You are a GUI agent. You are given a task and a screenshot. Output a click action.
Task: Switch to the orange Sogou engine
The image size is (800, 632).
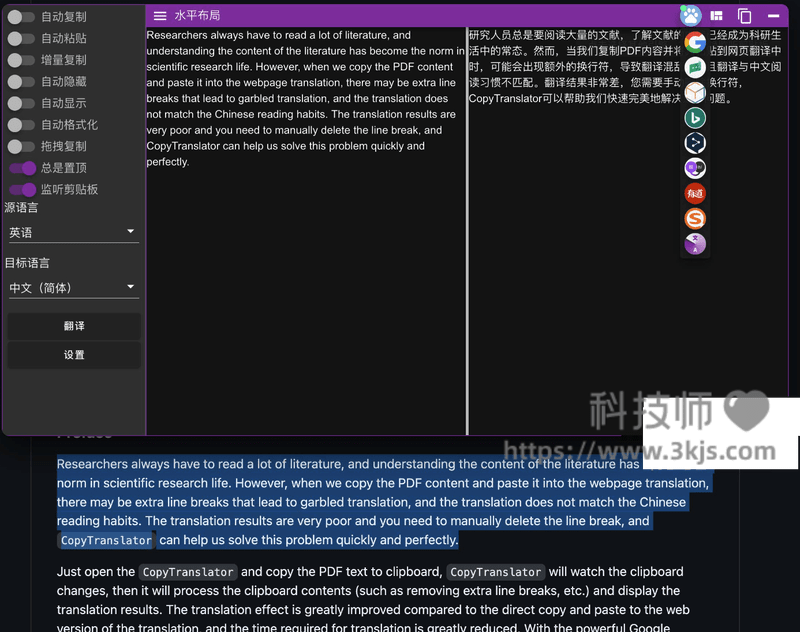click(x=695, y=218)
